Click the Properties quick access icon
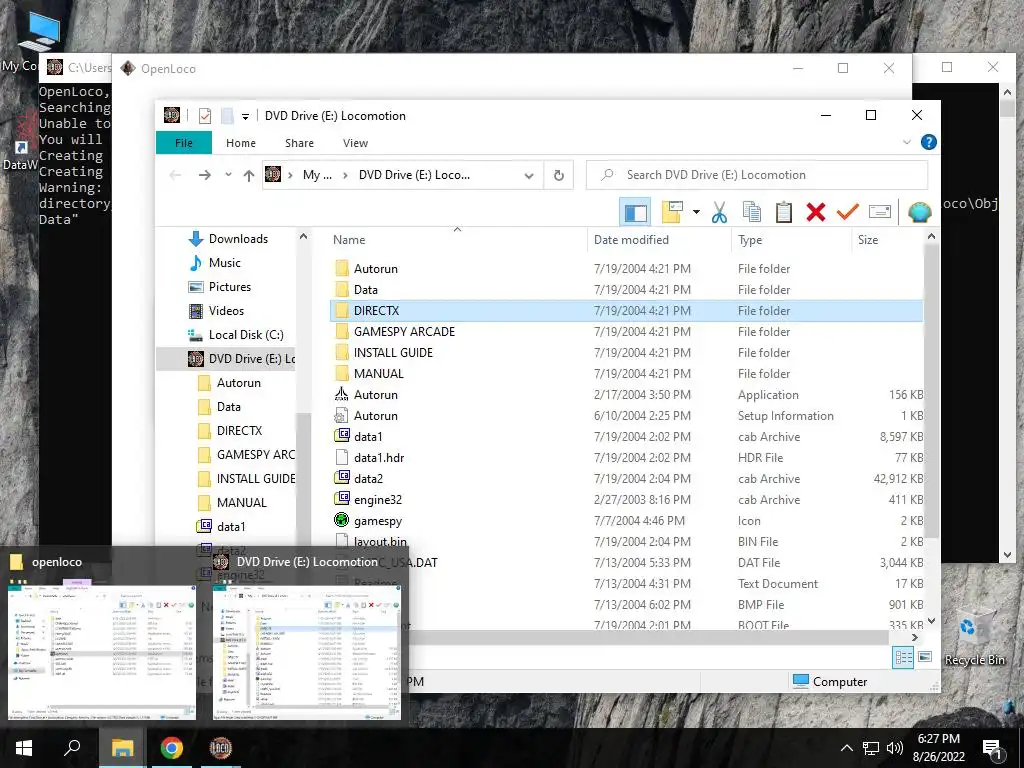Screen dimensions: 1024x768 click(x=205, y=116)
